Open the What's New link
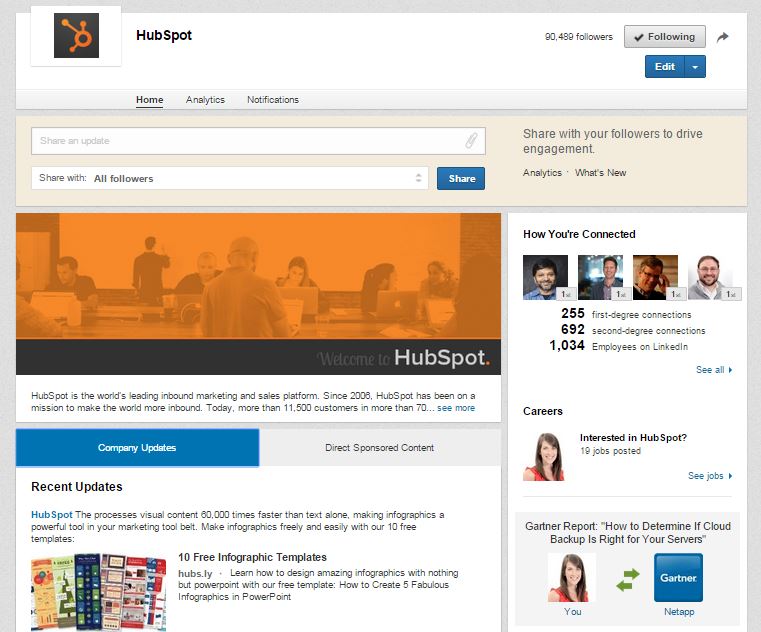Screen dimensions: 761x632 pos(600,173)
